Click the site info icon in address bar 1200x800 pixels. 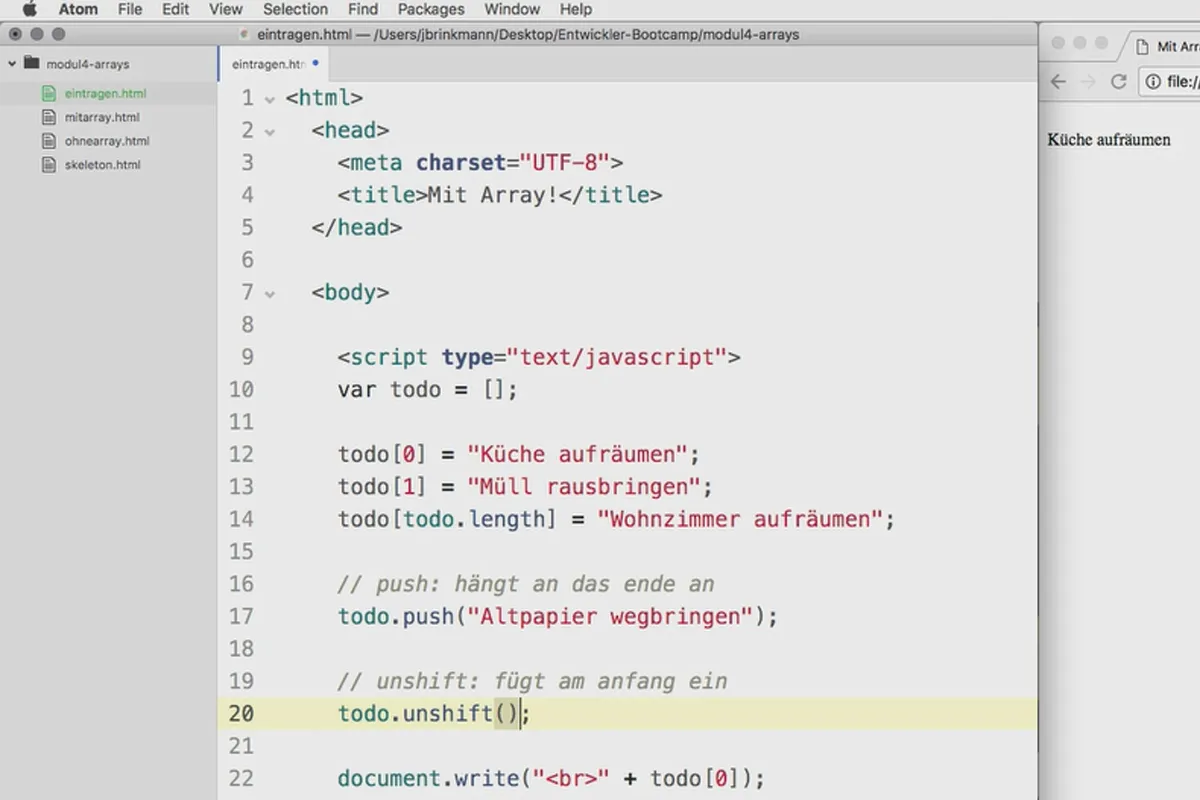click(1153, 82)
